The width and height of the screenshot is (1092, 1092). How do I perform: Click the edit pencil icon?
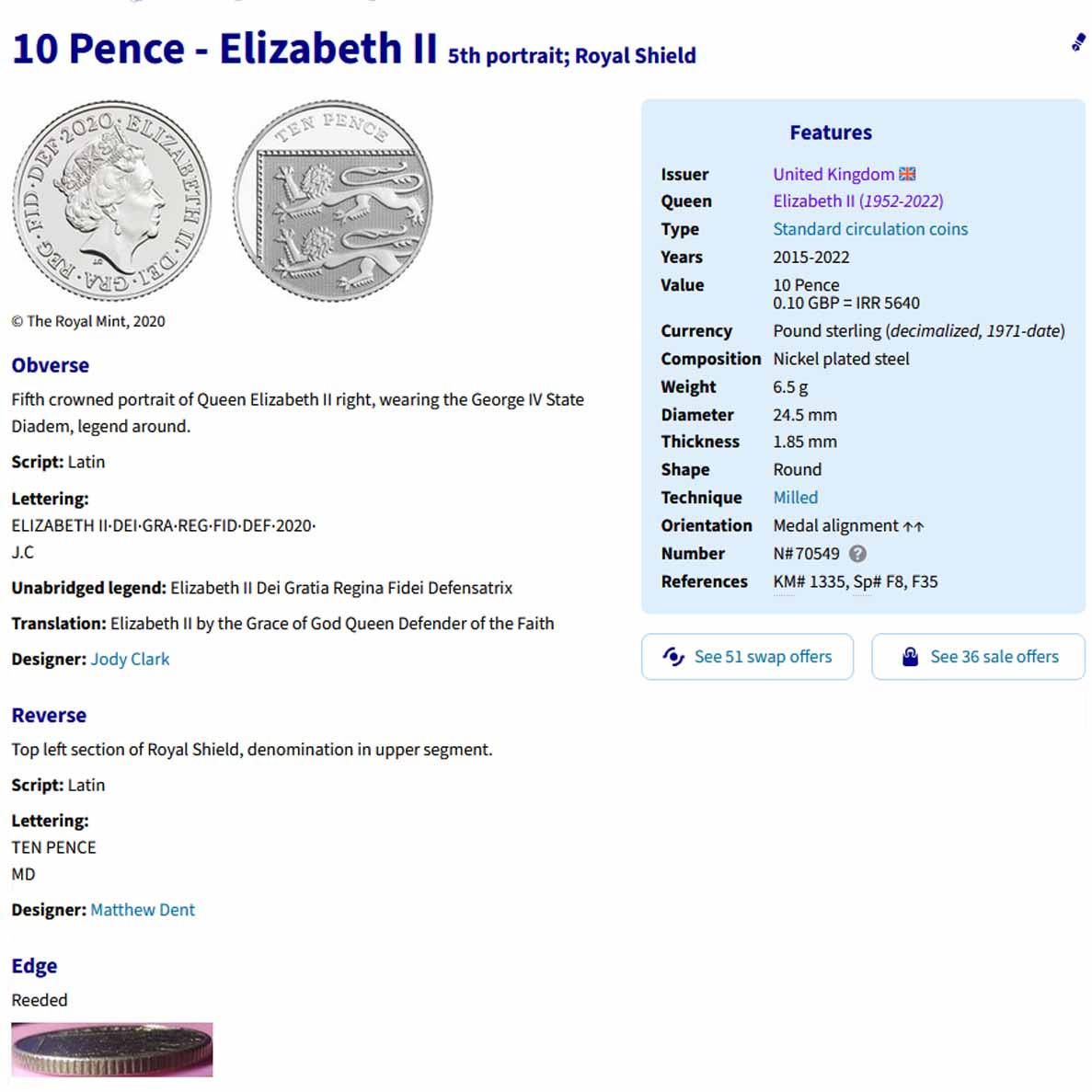coord(1078,42)
